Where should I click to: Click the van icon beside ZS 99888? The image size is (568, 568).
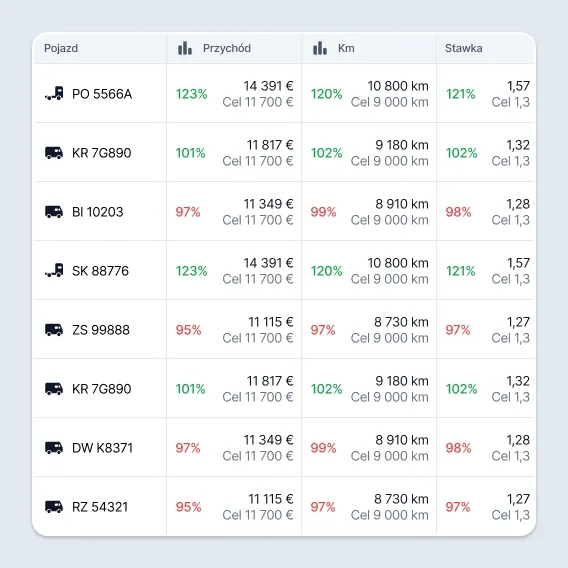54,330
